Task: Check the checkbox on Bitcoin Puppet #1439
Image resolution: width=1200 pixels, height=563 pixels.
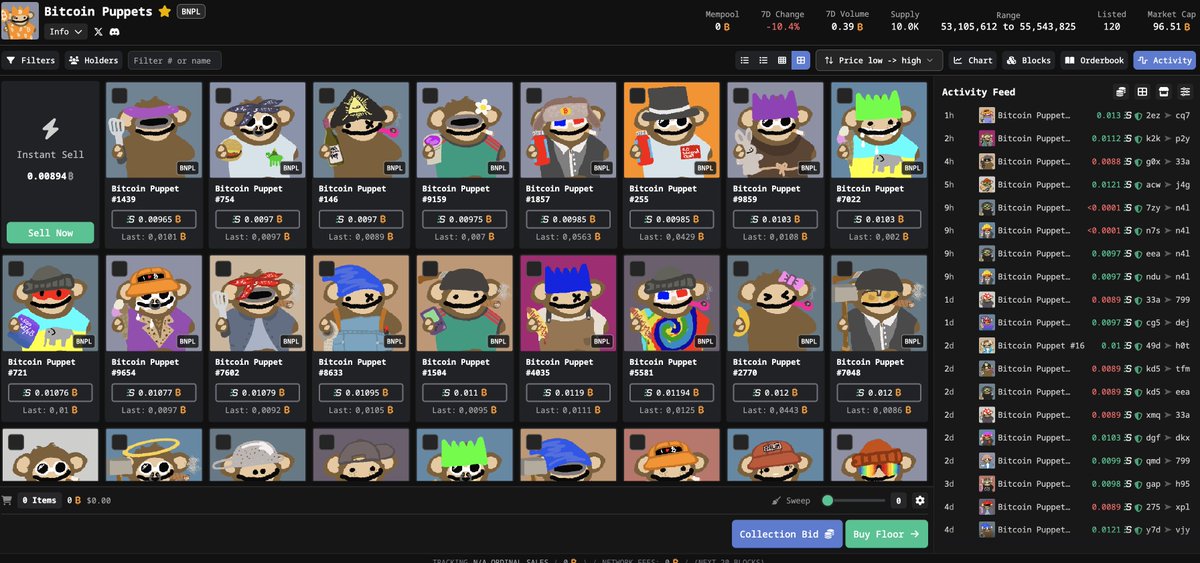Action: 118,95
